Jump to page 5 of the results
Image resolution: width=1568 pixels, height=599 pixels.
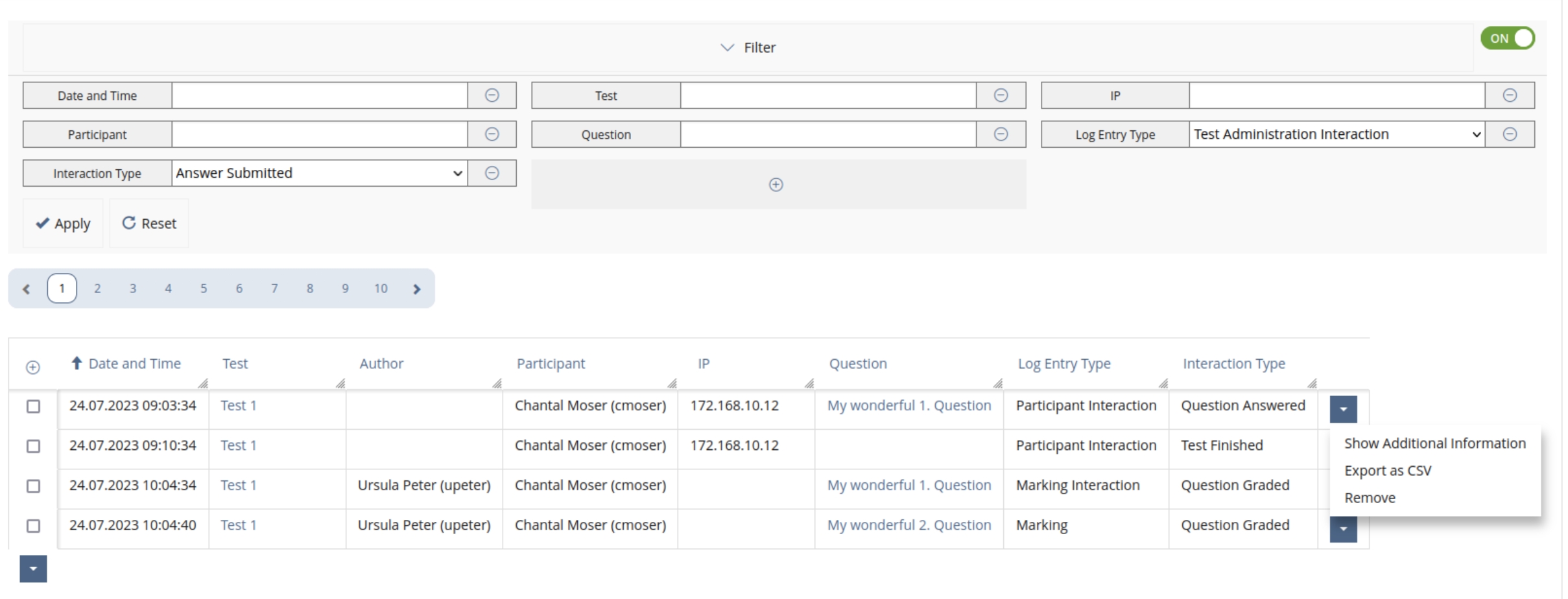[204, 288]
